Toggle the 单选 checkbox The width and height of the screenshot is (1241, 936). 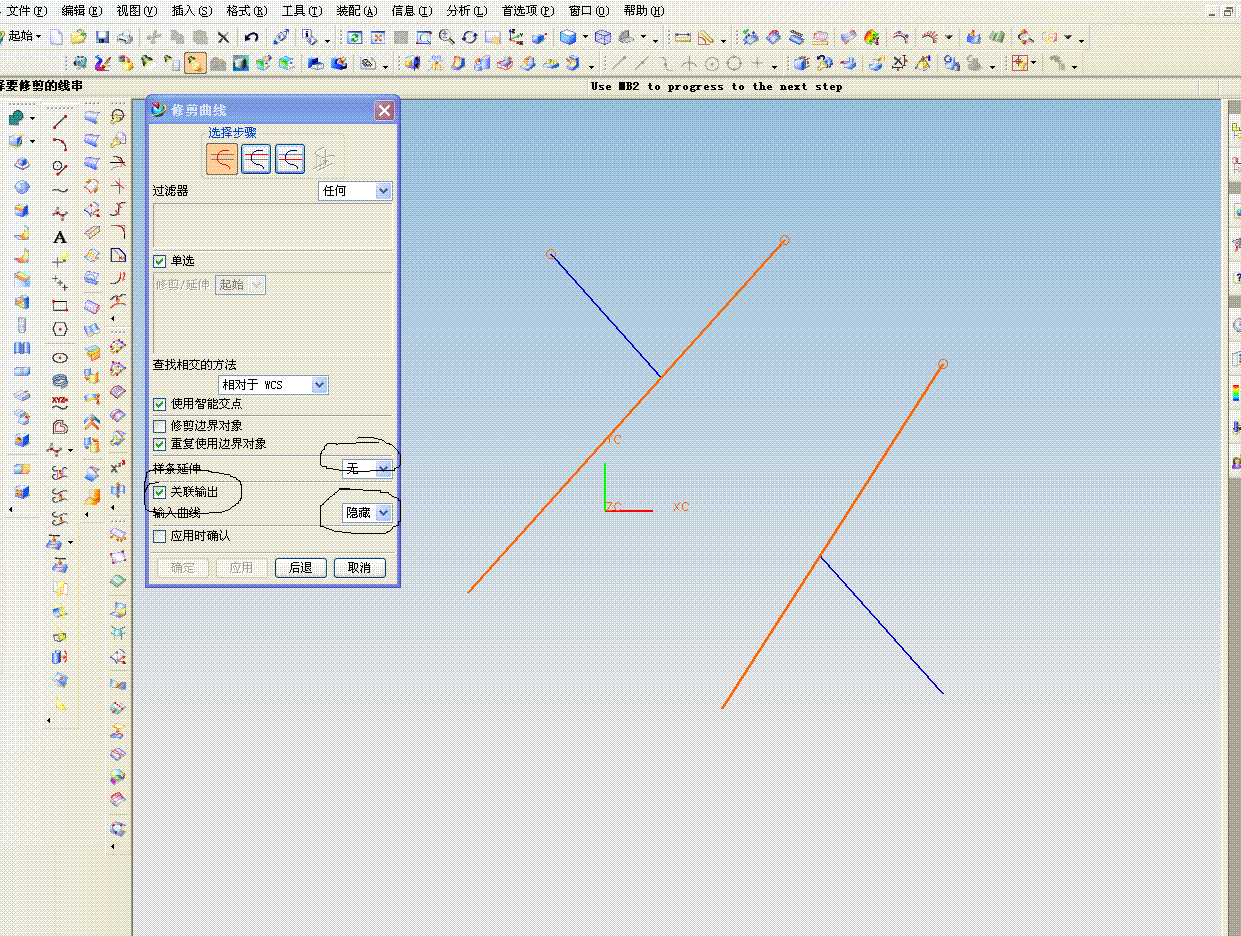159,261
